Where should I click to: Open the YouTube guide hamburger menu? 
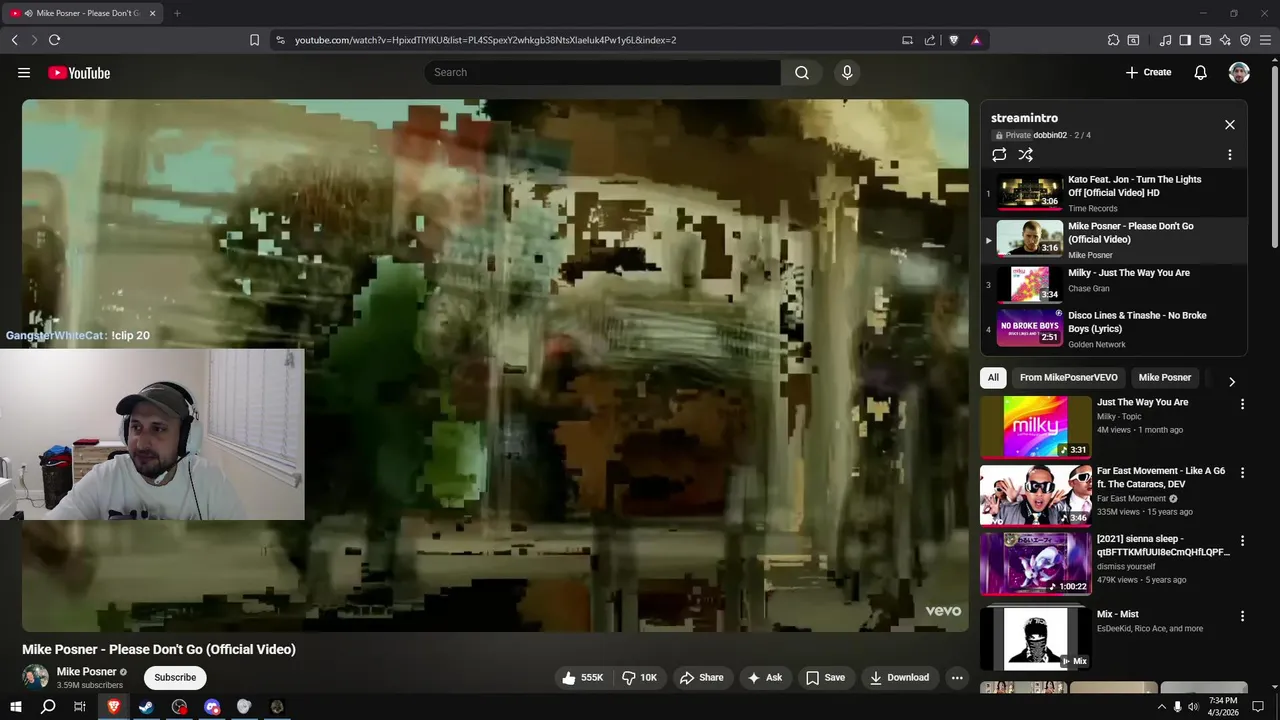(x=24, y=72)
